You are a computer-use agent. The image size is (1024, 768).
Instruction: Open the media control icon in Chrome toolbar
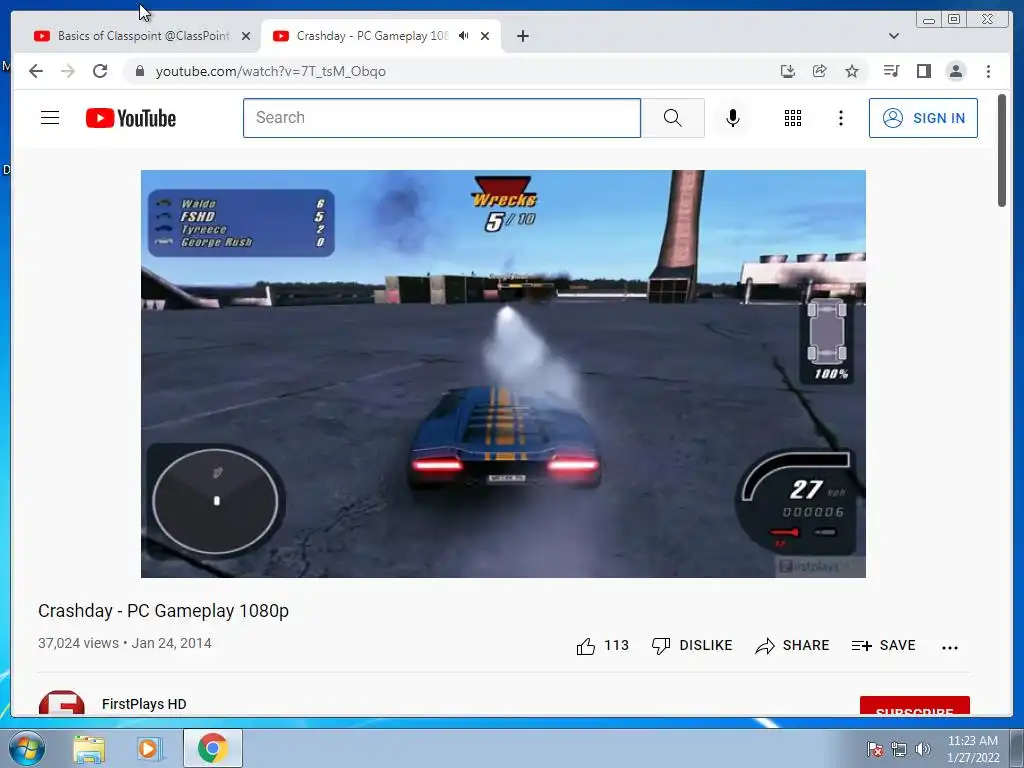(891, 71)
